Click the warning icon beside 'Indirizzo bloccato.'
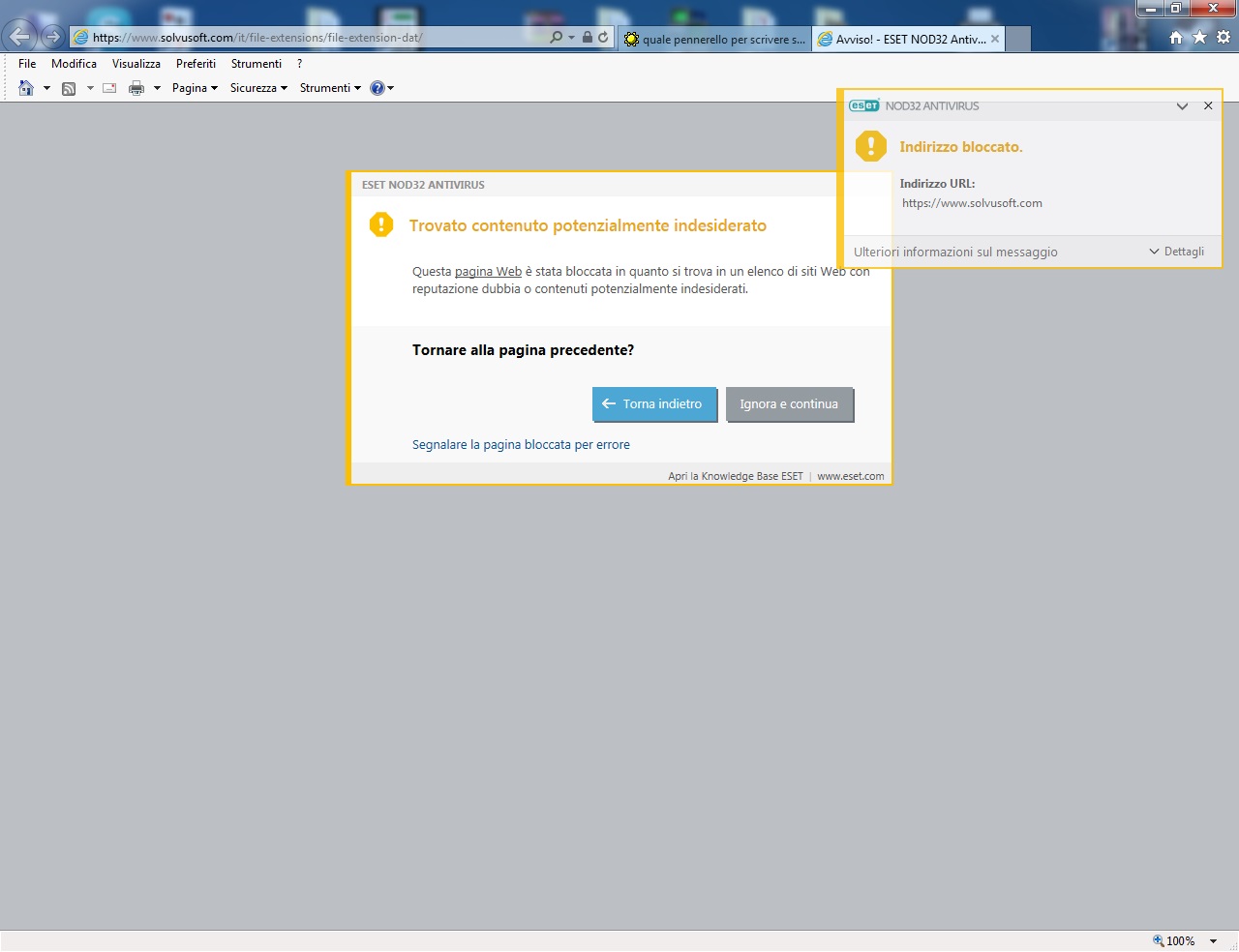 click(x=871, y=146)
